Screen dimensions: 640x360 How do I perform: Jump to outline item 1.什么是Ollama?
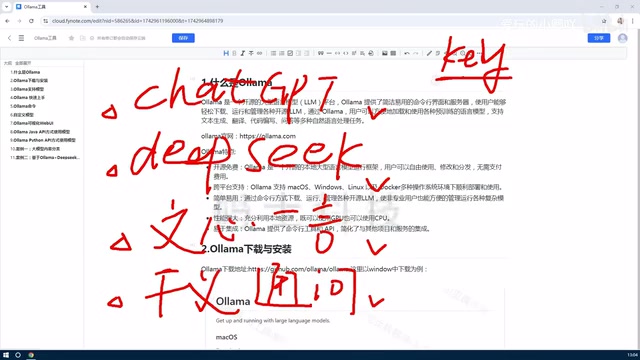pyautogui.click(x=25, y=72)
